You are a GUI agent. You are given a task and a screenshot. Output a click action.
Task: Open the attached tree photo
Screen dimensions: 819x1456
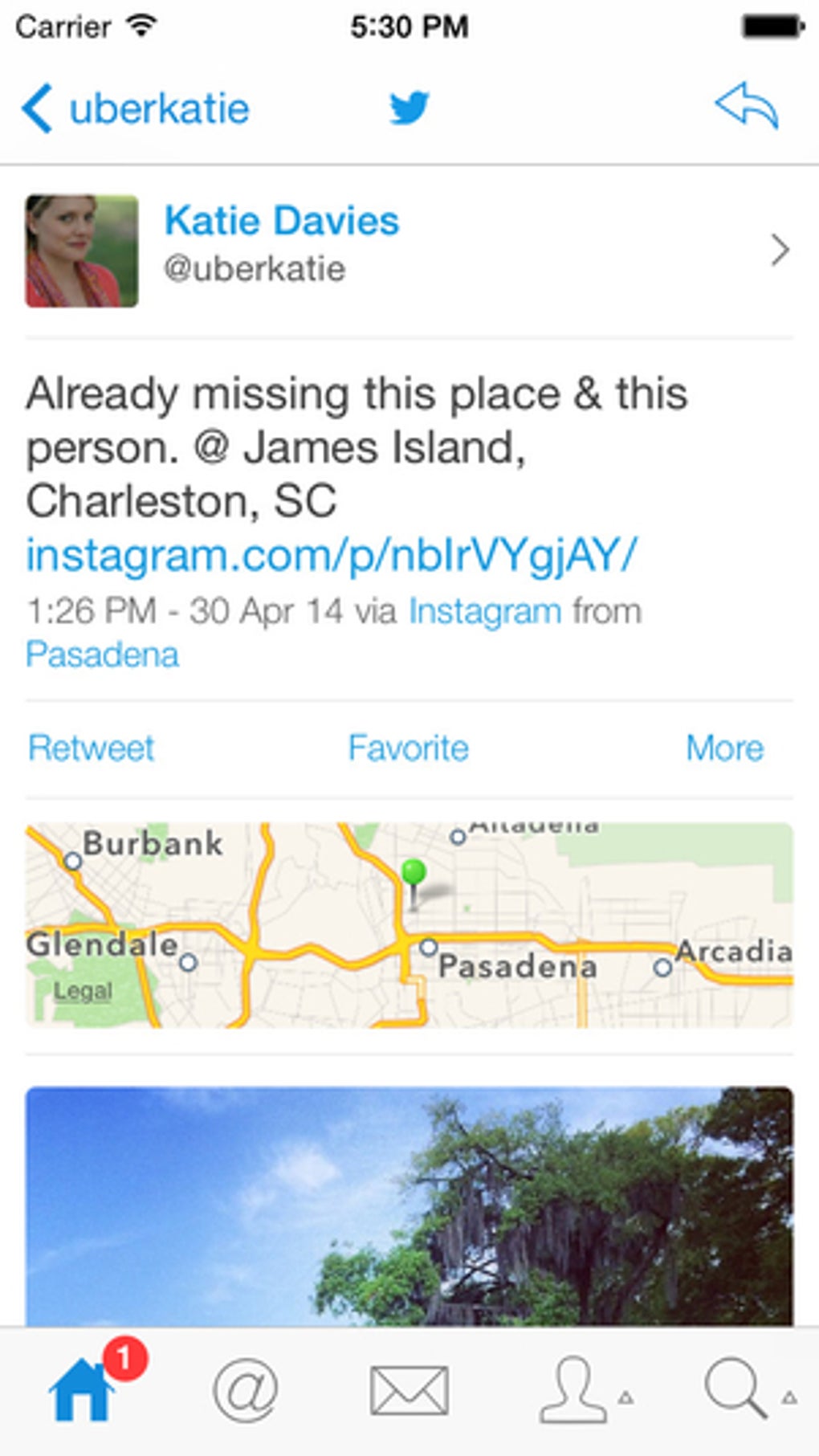pyautogui.click(x=409, y=1205)
